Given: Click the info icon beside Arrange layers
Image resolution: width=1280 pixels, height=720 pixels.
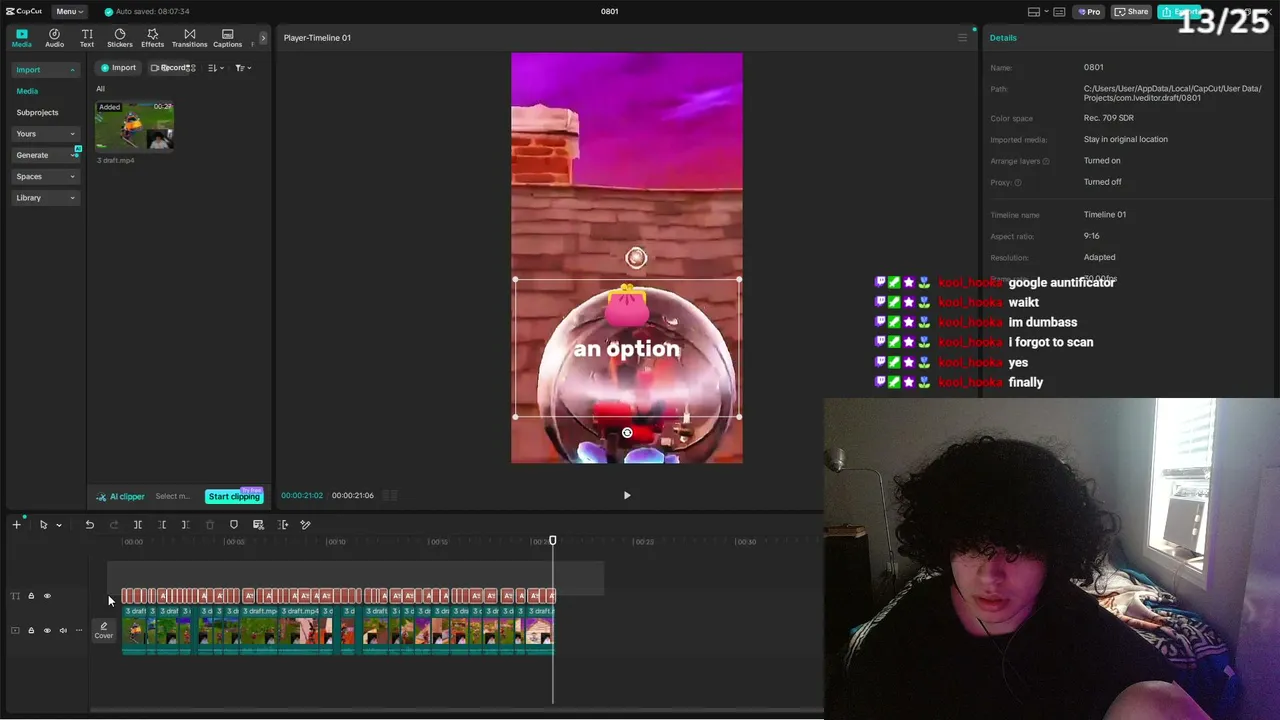Looking at the screenshot, I should pos(1046,161).
